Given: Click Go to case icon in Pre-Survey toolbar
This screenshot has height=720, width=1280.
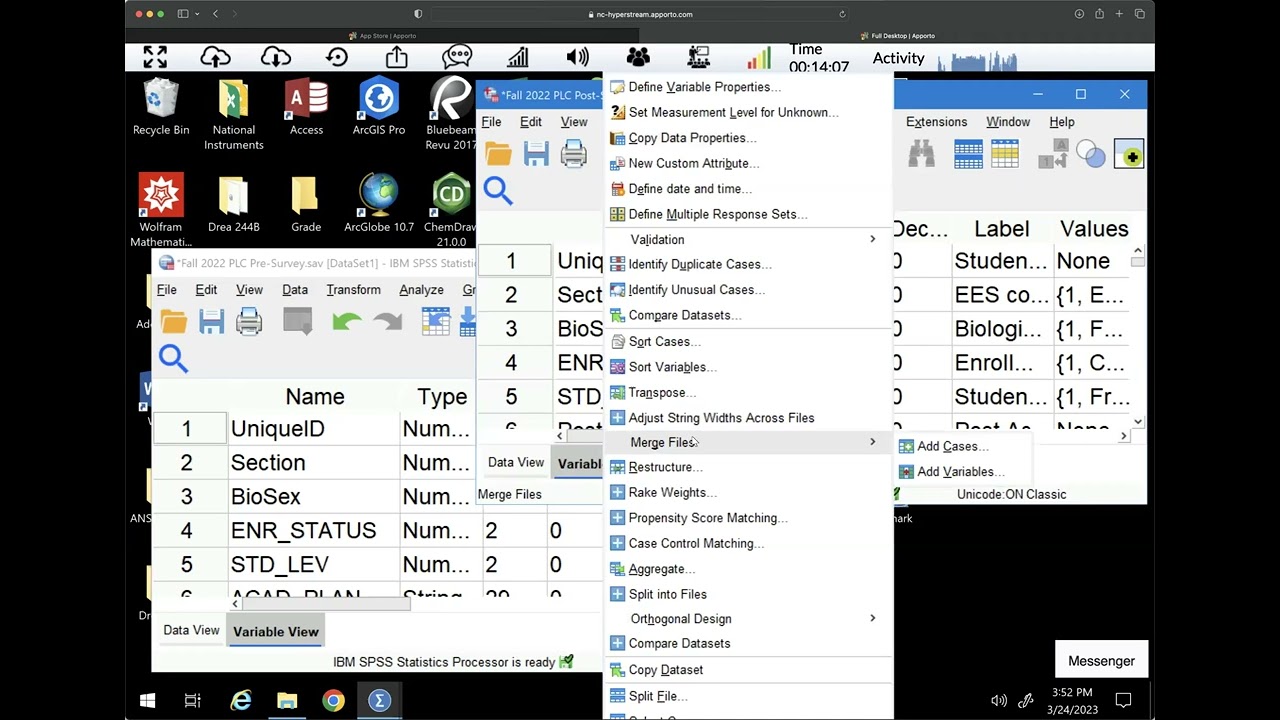Looking at the screenshot, I should click(x=436, y=321).
